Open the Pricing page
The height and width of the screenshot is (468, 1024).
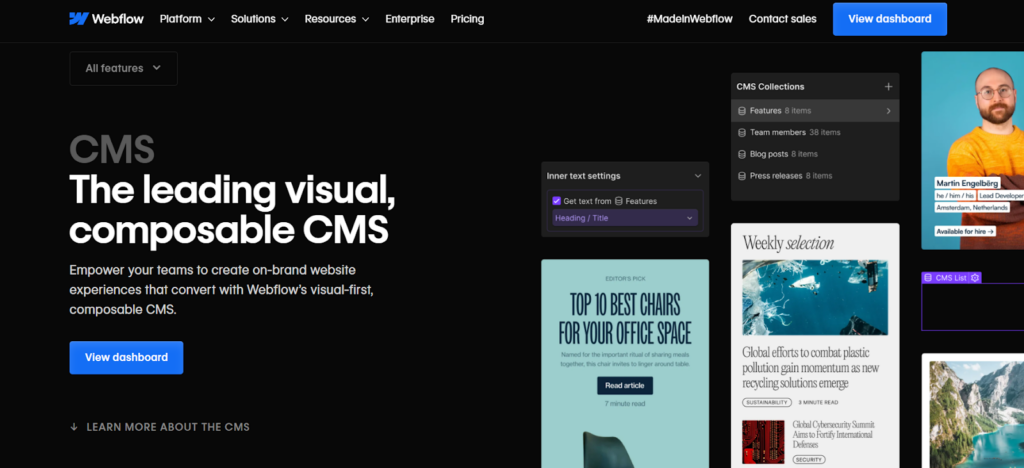(x=467, y=19)
